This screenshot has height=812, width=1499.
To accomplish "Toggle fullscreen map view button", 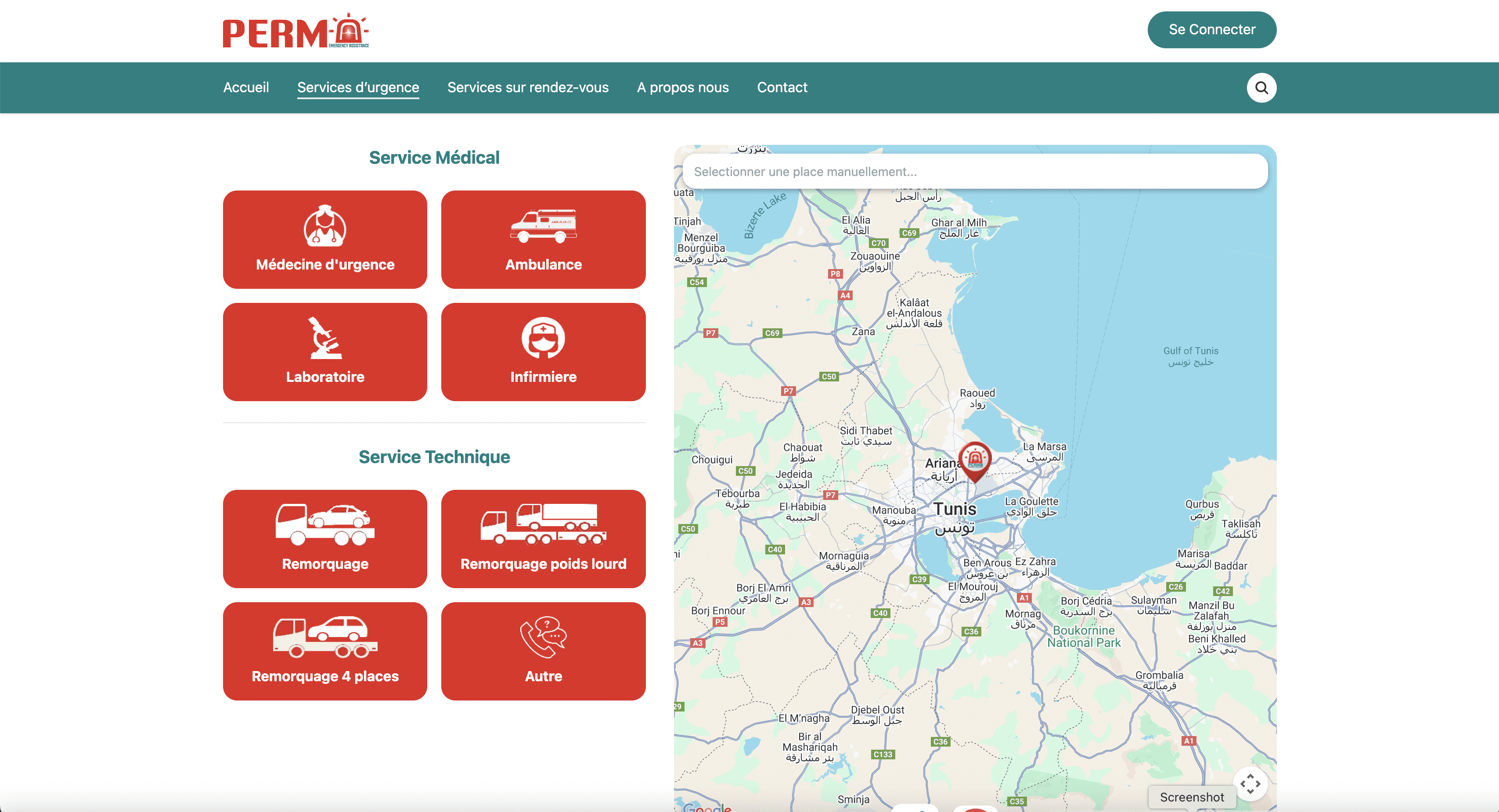I will coord(1250,783).
